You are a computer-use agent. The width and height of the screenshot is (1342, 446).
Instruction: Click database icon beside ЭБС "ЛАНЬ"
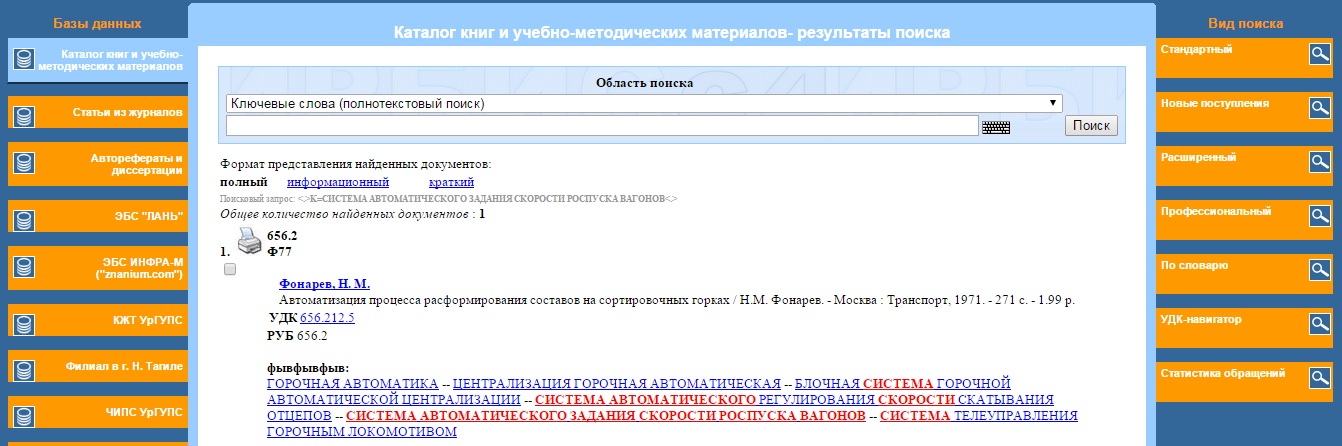pyautogui.click(x=24, y=217)
